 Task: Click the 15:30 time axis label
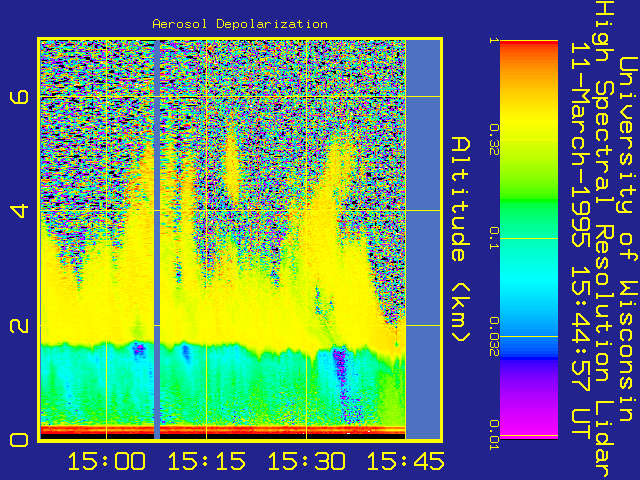307,462
